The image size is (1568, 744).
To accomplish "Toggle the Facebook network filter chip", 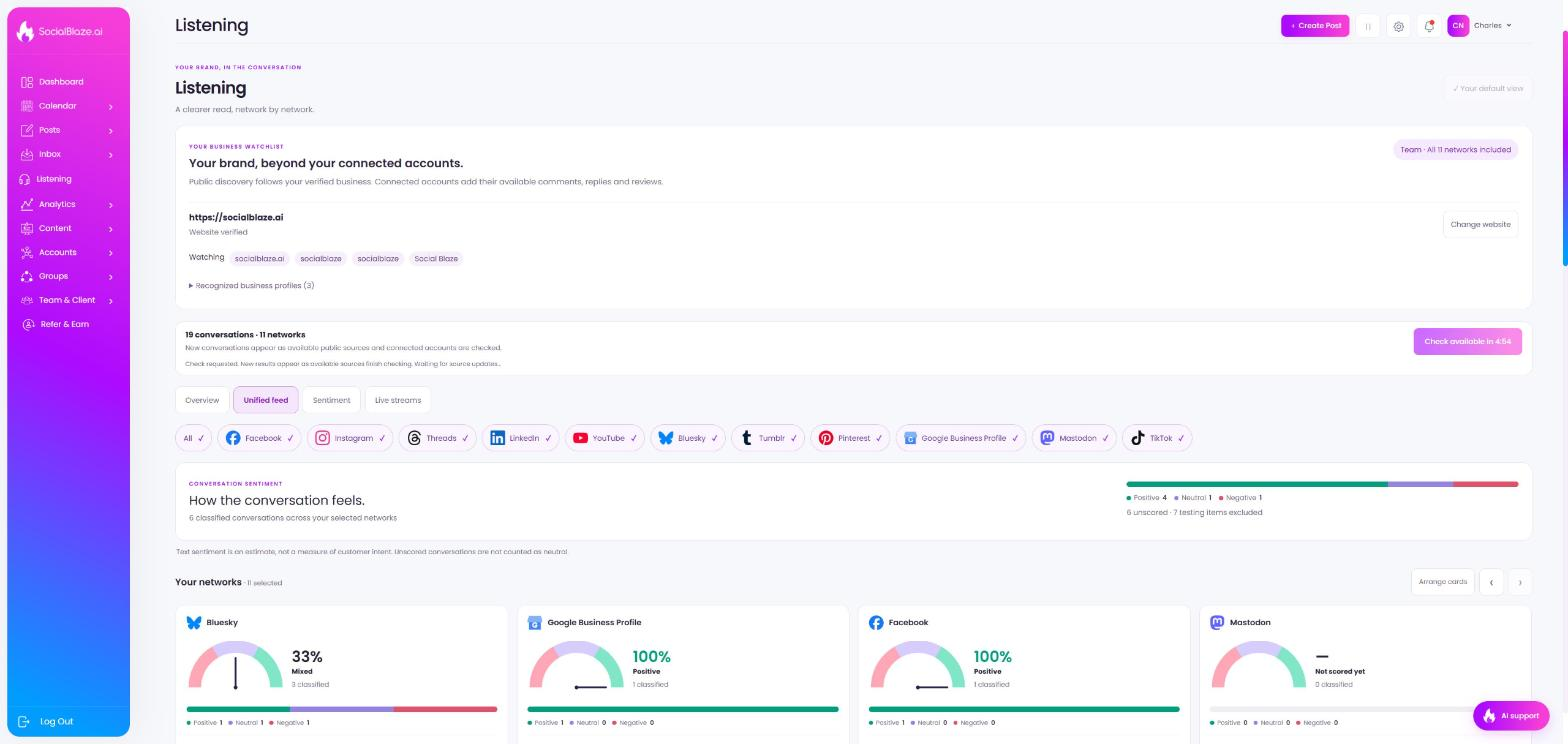I will (x=260, y=438).
